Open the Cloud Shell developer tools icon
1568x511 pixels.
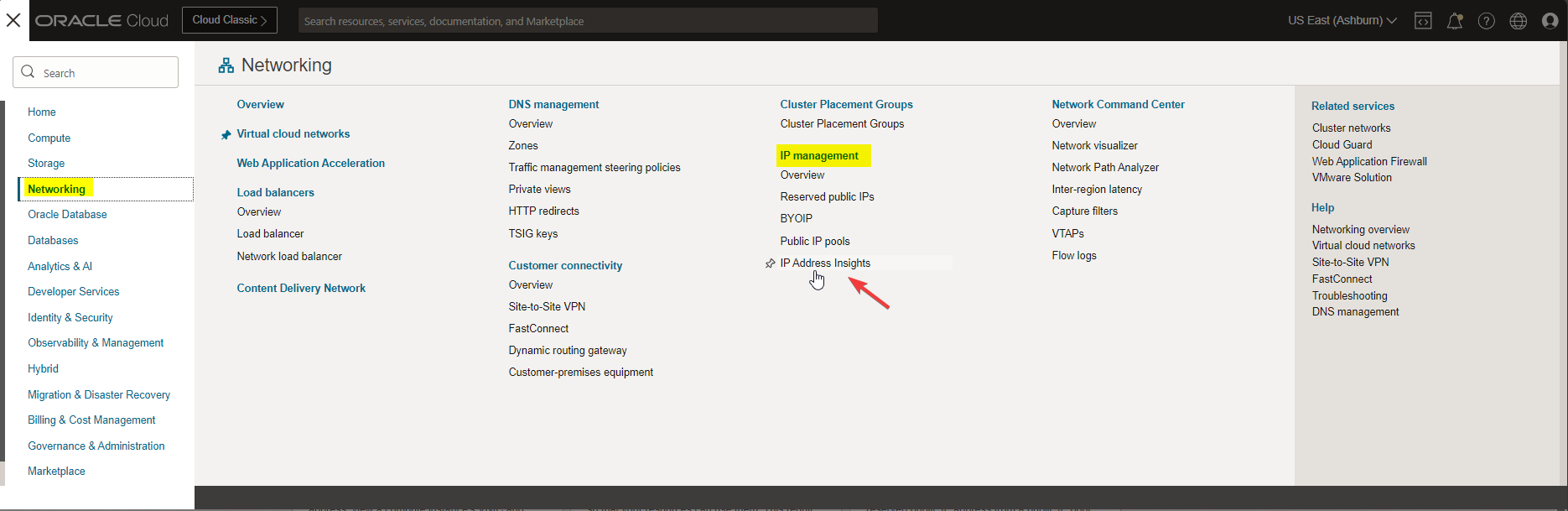(x=1423, y=21)
